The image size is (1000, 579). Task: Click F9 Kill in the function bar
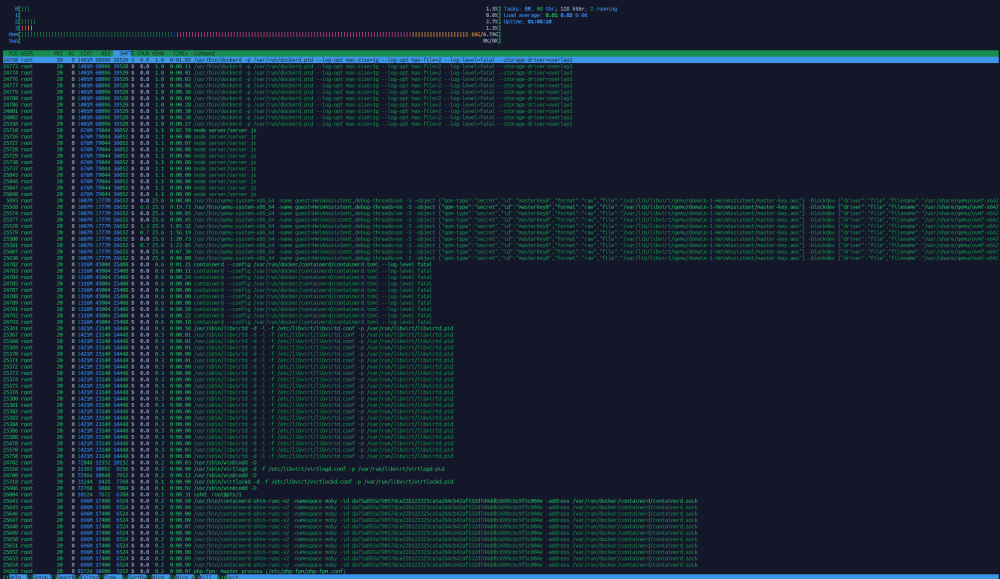point(205,576)
